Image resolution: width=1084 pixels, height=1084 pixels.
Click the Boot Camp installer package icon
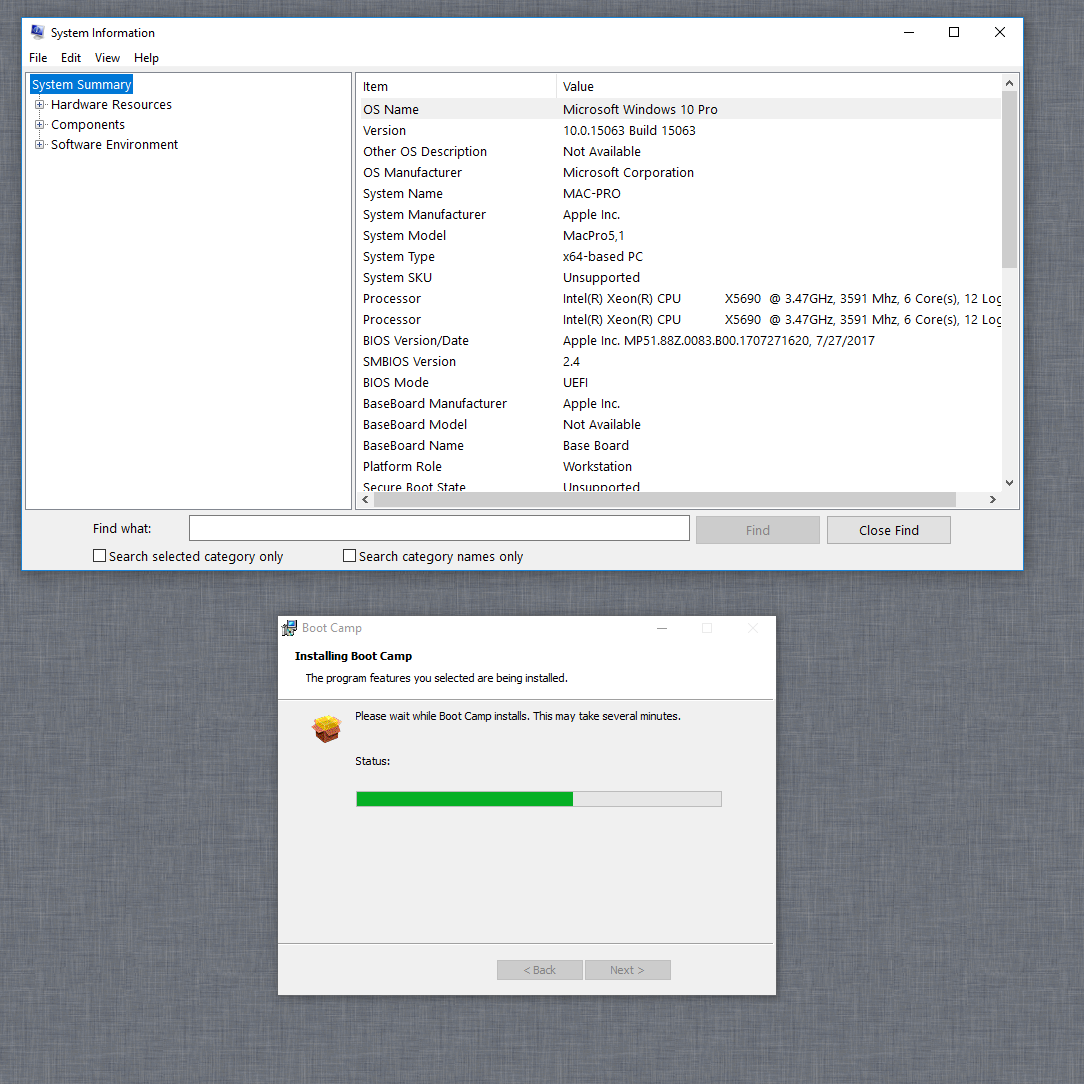pyautogui.click(x=326, y=728)
